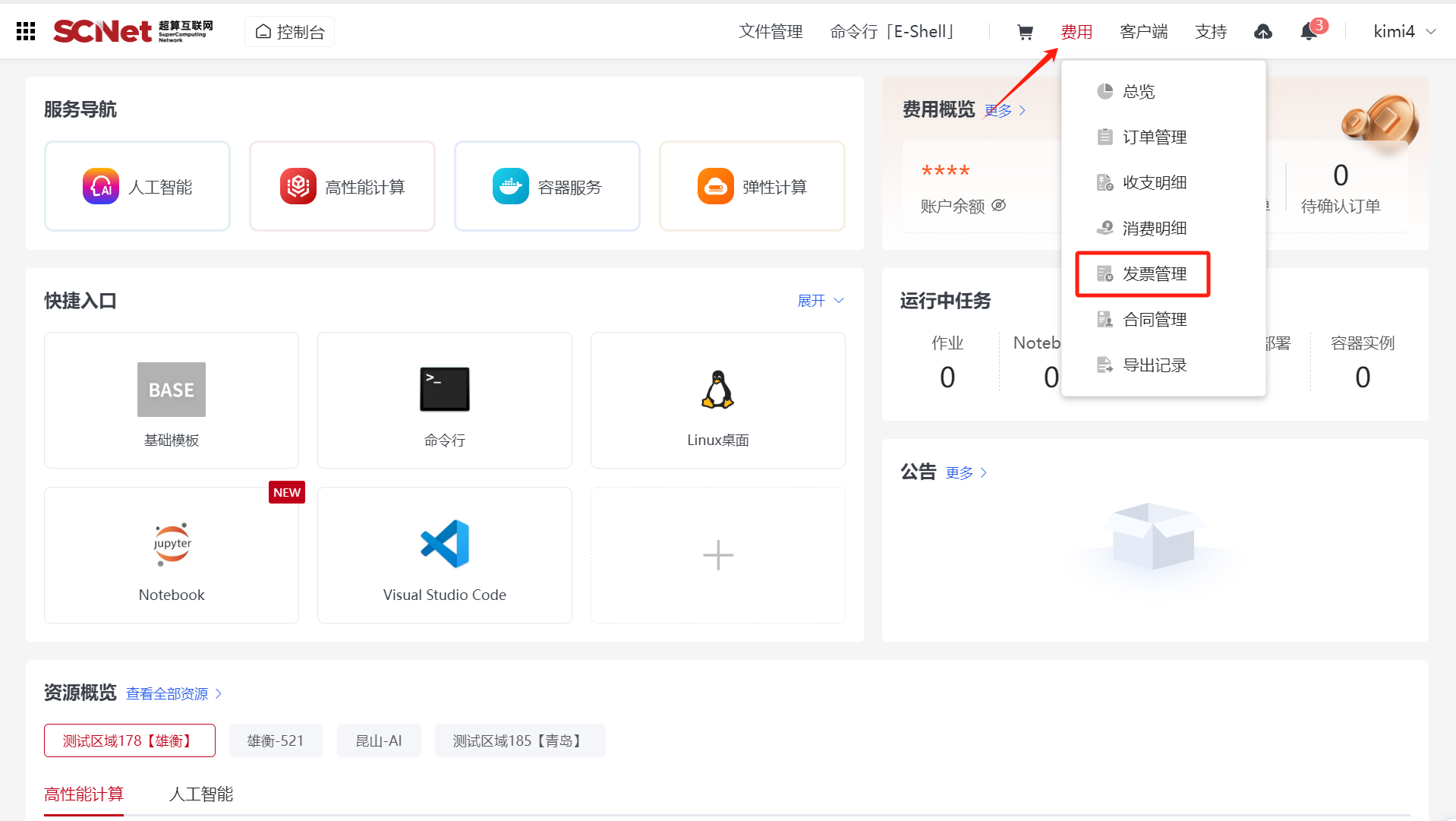Add a new quick entry shortcut tile
1456x821 pixels.
pyautogui.click(x=717, y=555)
